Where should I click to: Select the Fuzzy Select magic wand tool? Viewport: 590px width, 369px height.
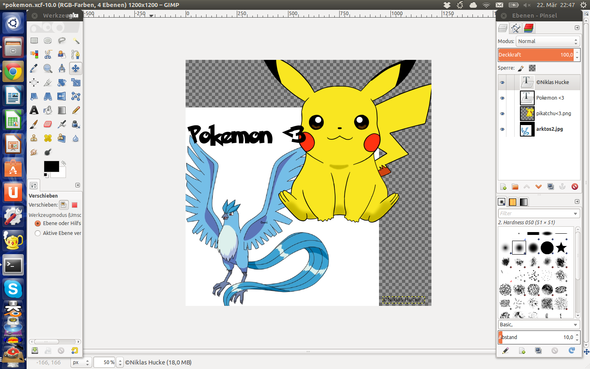tap(76, 41)
